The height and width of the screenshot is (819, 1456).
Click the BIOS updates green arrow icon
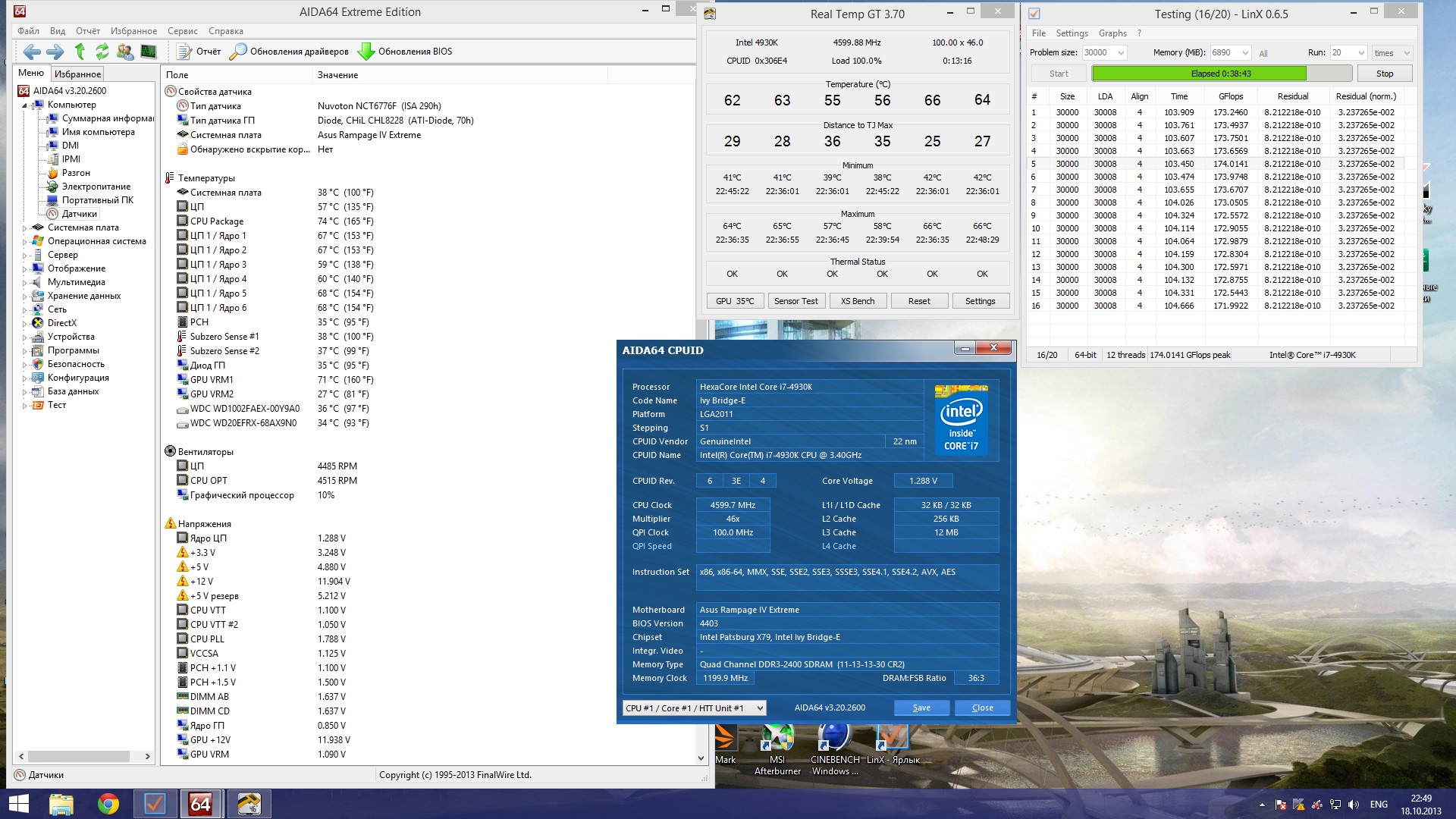coord(366,52)
